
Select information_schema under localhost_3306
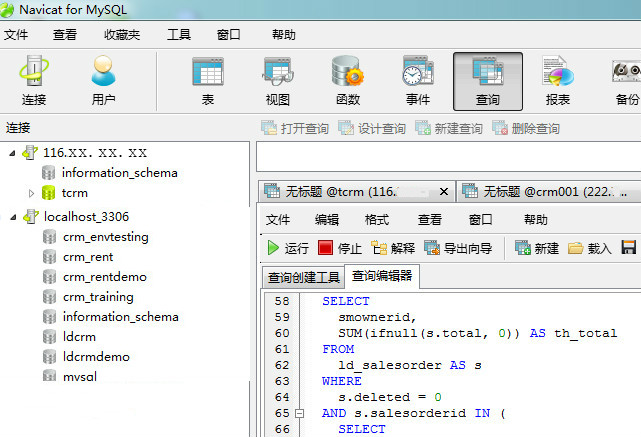click(x=121, y=317)
